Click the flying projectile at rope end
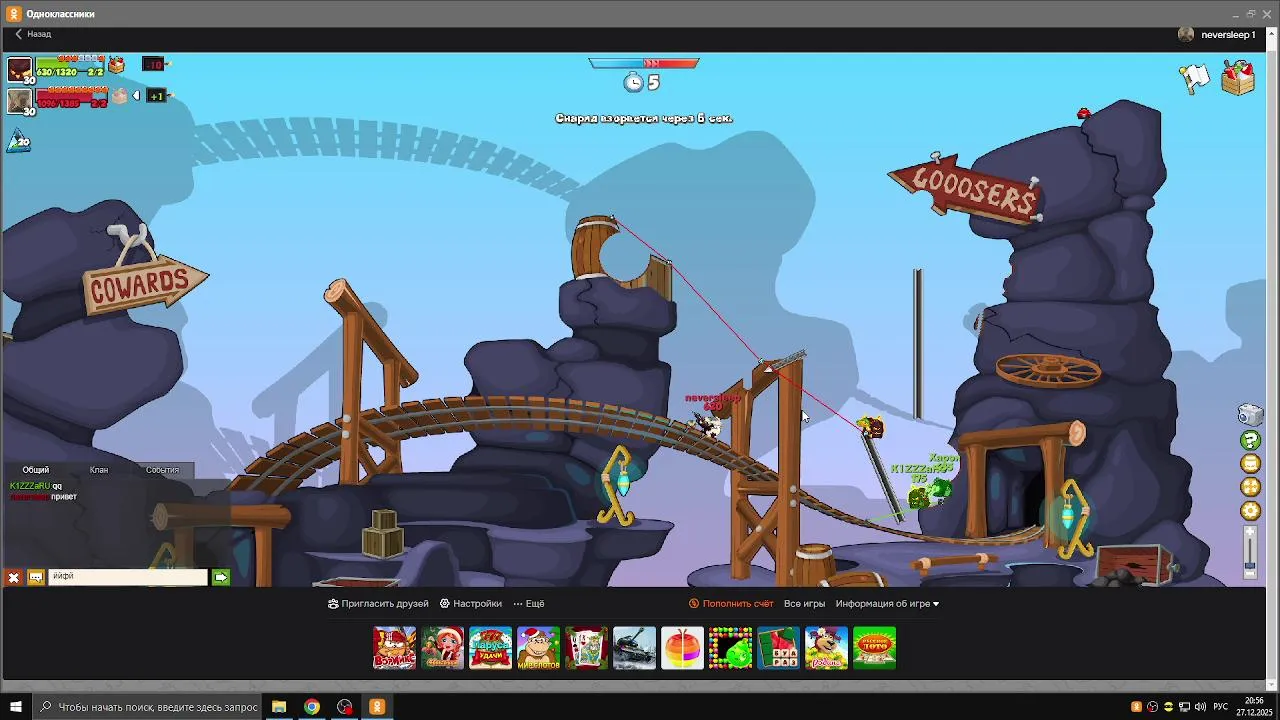1280x720 pixels. (x=872, y=428)
